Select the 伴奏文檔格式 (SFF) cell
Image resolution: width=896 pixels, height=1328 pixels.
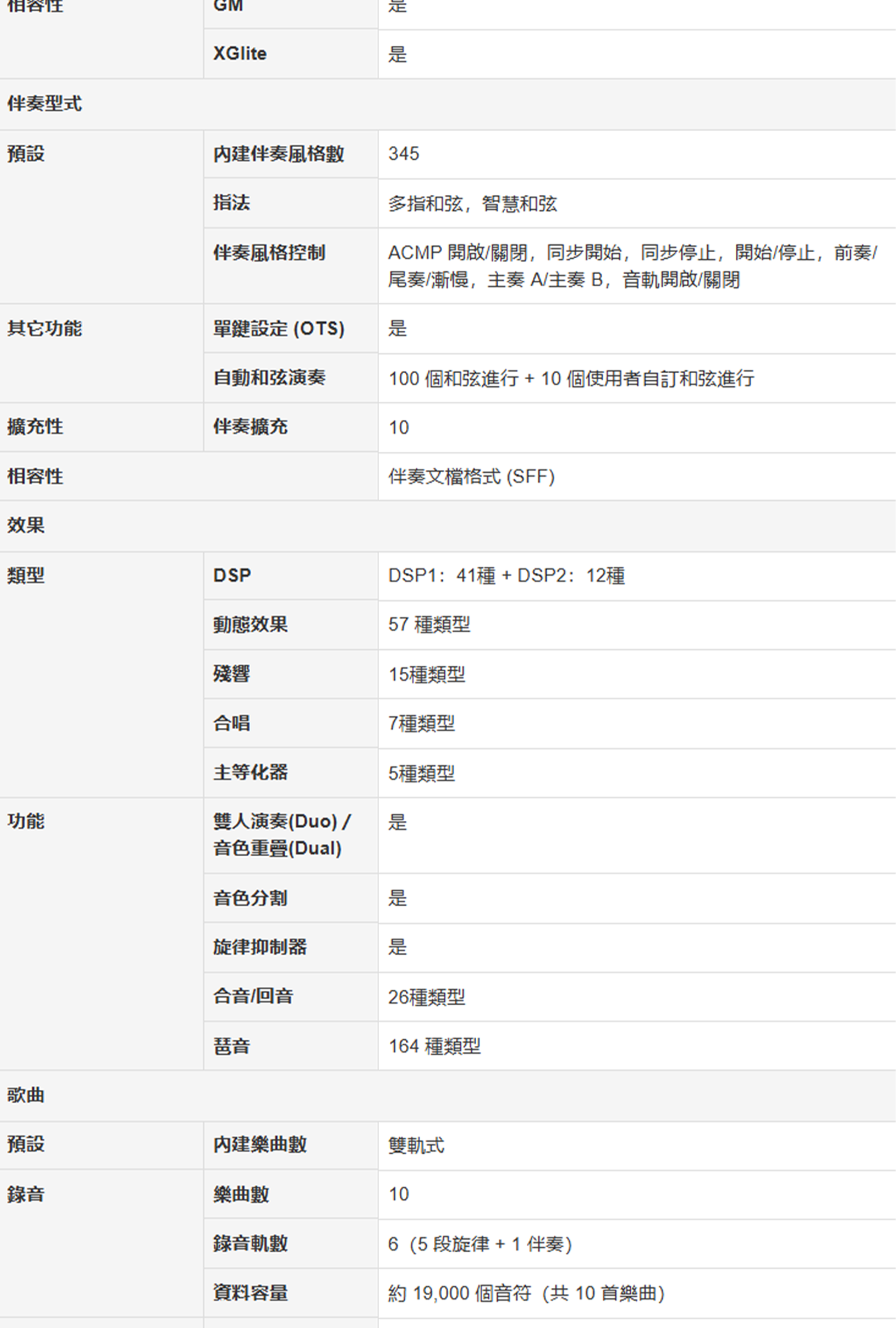tap(471, 476)
